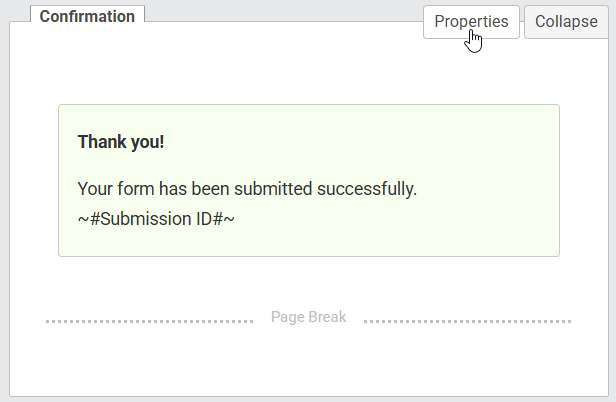Click the word Thank in the heading
The width and height of the screenshot is (616, 402).
coord(102,142)
